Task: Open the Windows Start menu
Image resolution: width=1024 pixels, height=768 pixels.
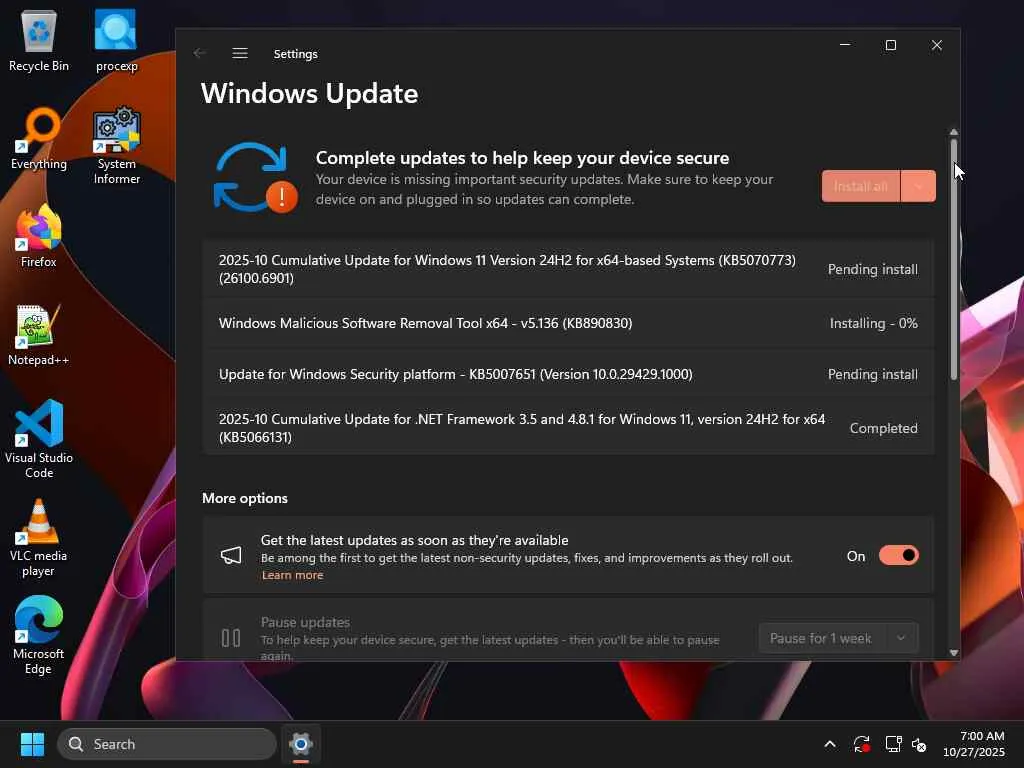Action: pyautogui.click(x=32, y=744)
